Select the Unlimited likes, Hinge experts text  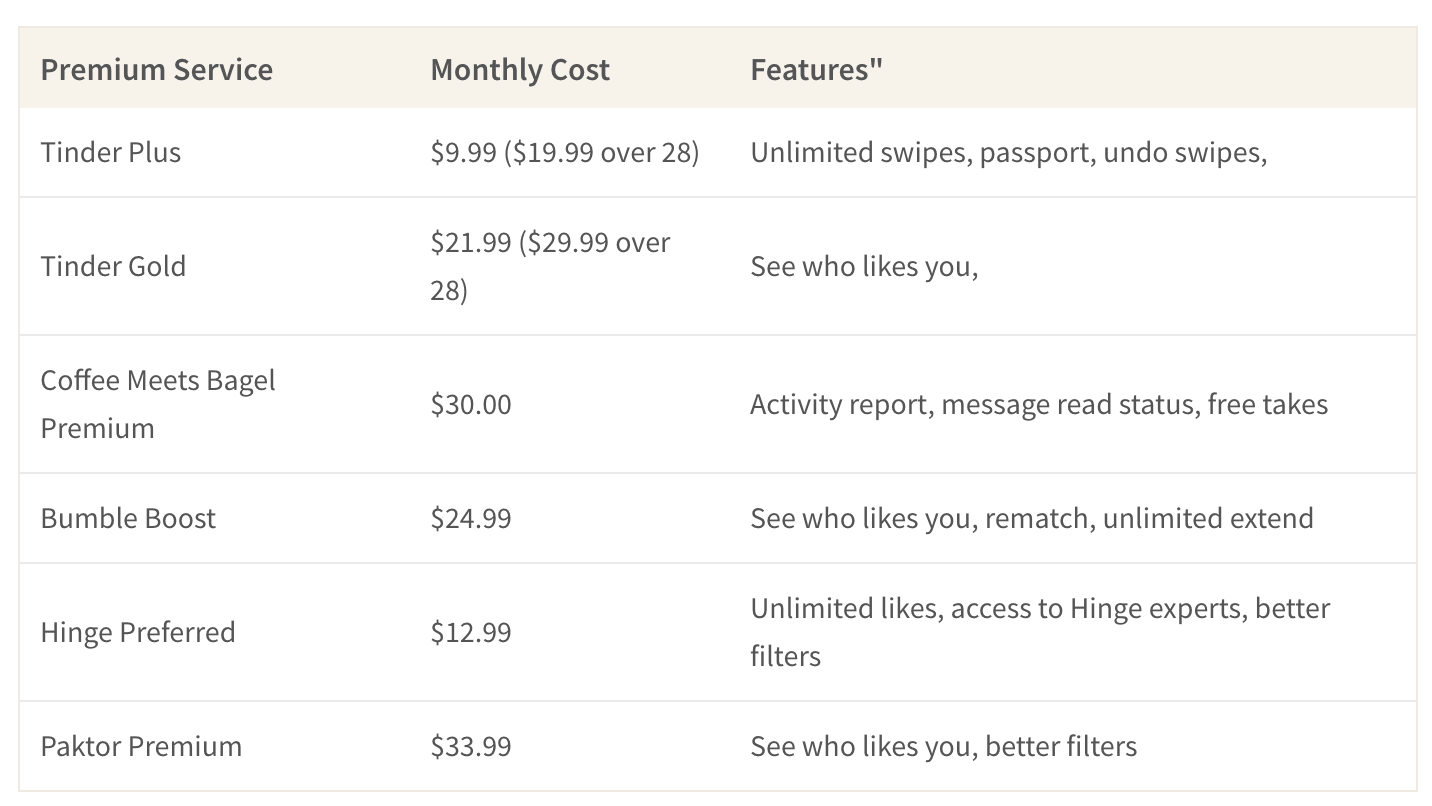tap(1040, 632)
